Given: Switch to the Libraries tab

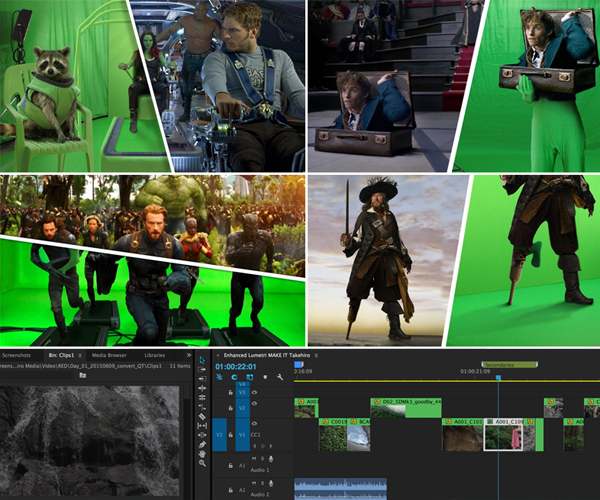Looking at the screenshot, I should (x=155, y=355).
